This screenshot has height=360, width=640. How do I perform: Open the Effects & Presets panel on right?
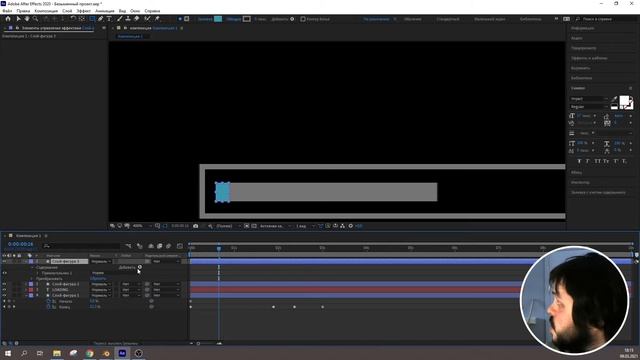[x=589, y=58]
